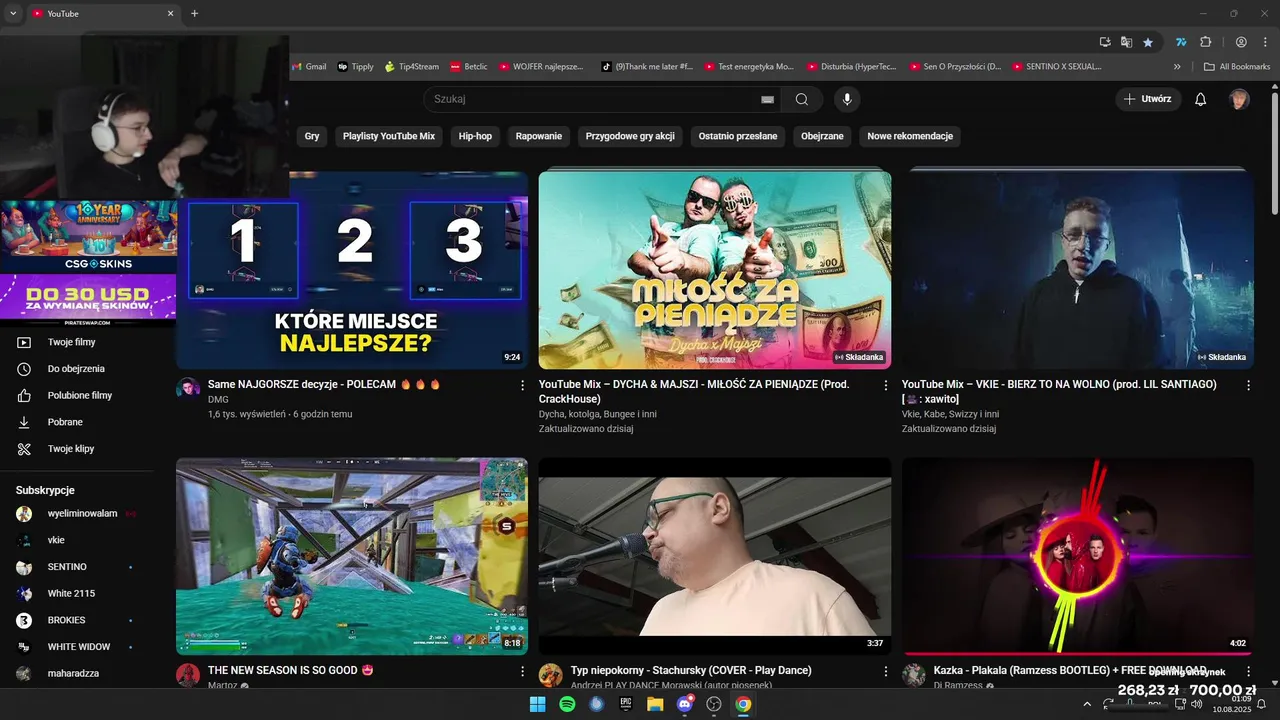1280x720 pixels.
Task: Select the Gry filter chip
Action: pyautogui.click(x=312, y=136)
